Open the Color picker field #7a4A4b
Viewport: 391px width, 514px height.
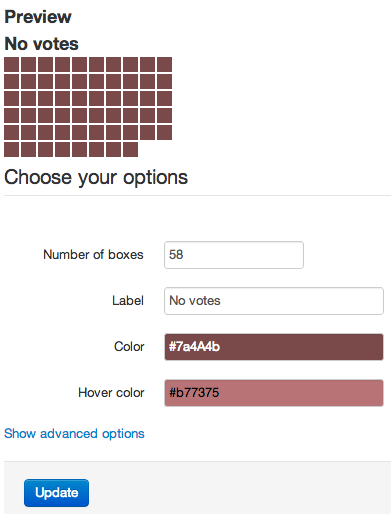(274, 347)
